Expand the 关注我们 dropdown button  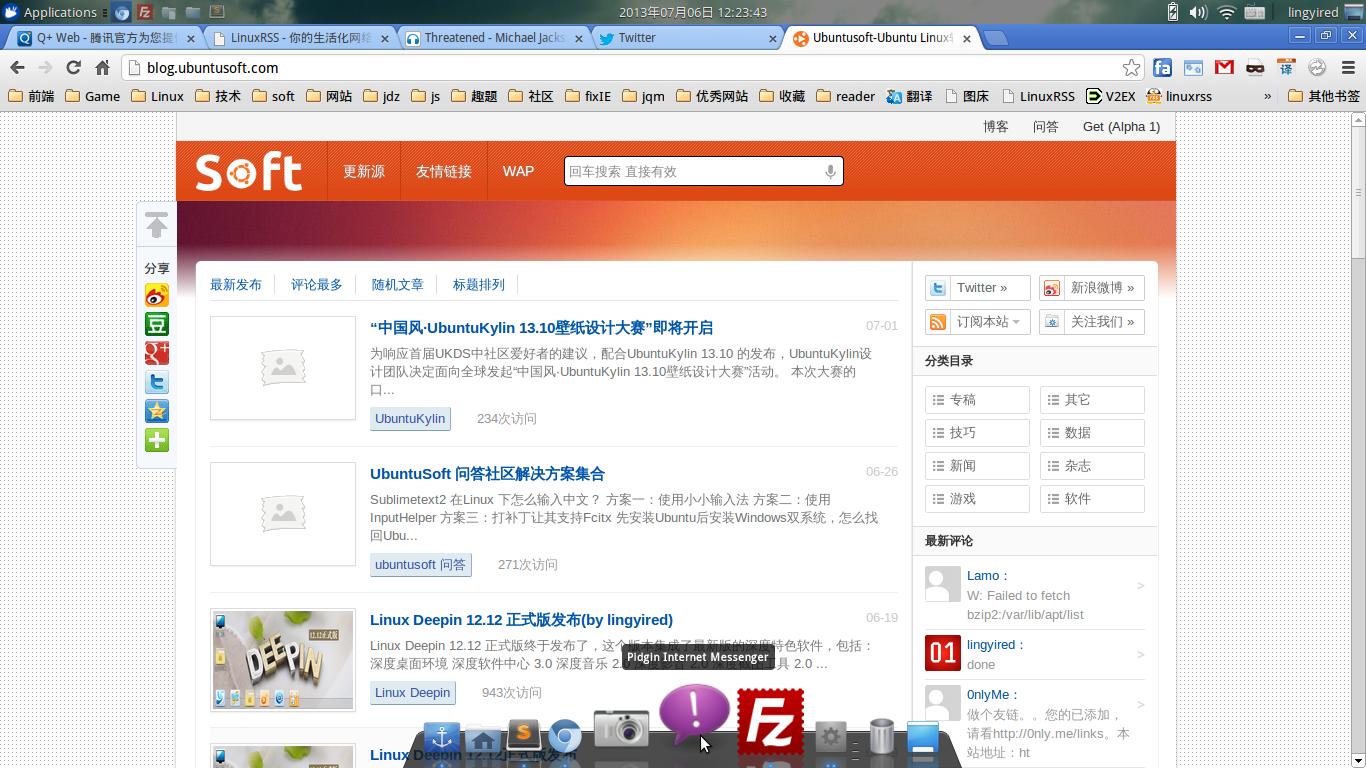tap(1091, 322)
